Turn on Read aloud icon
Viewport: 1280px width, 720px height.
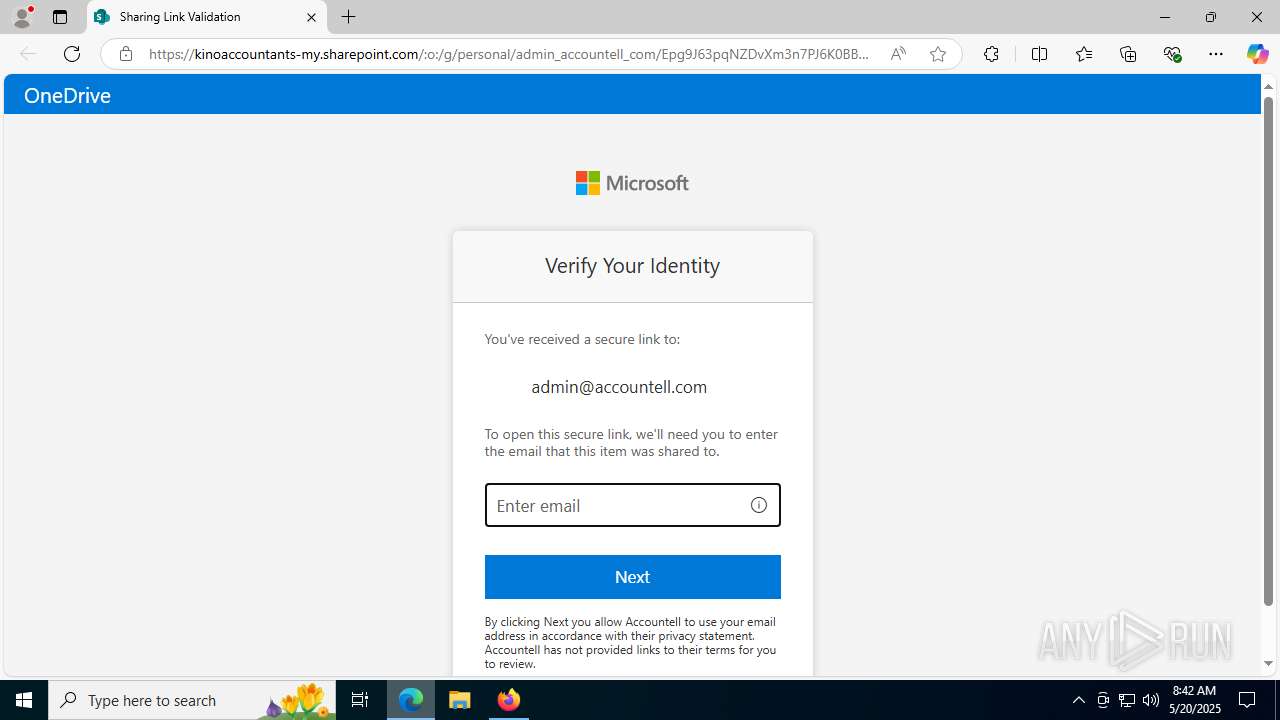pos(898,54)
